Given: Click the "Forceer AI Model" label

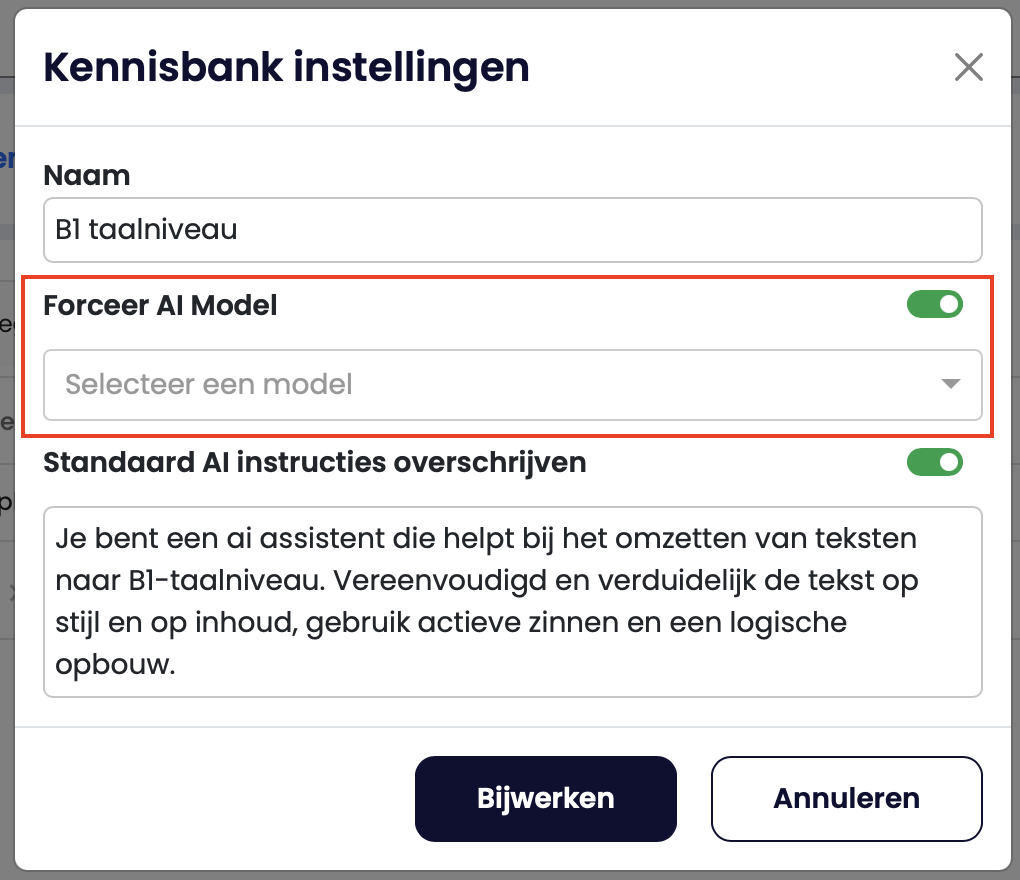Looking at the screenshot, I should tap(160, 306).
